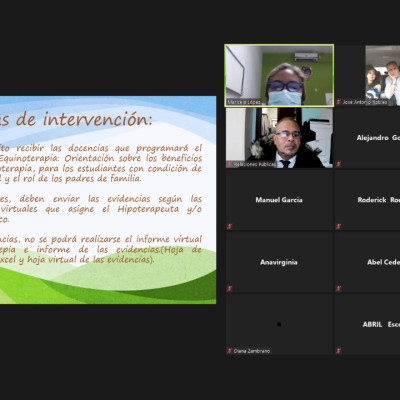Select Maricela López highlighted video tile
The image size is (400, 400).
279,76
